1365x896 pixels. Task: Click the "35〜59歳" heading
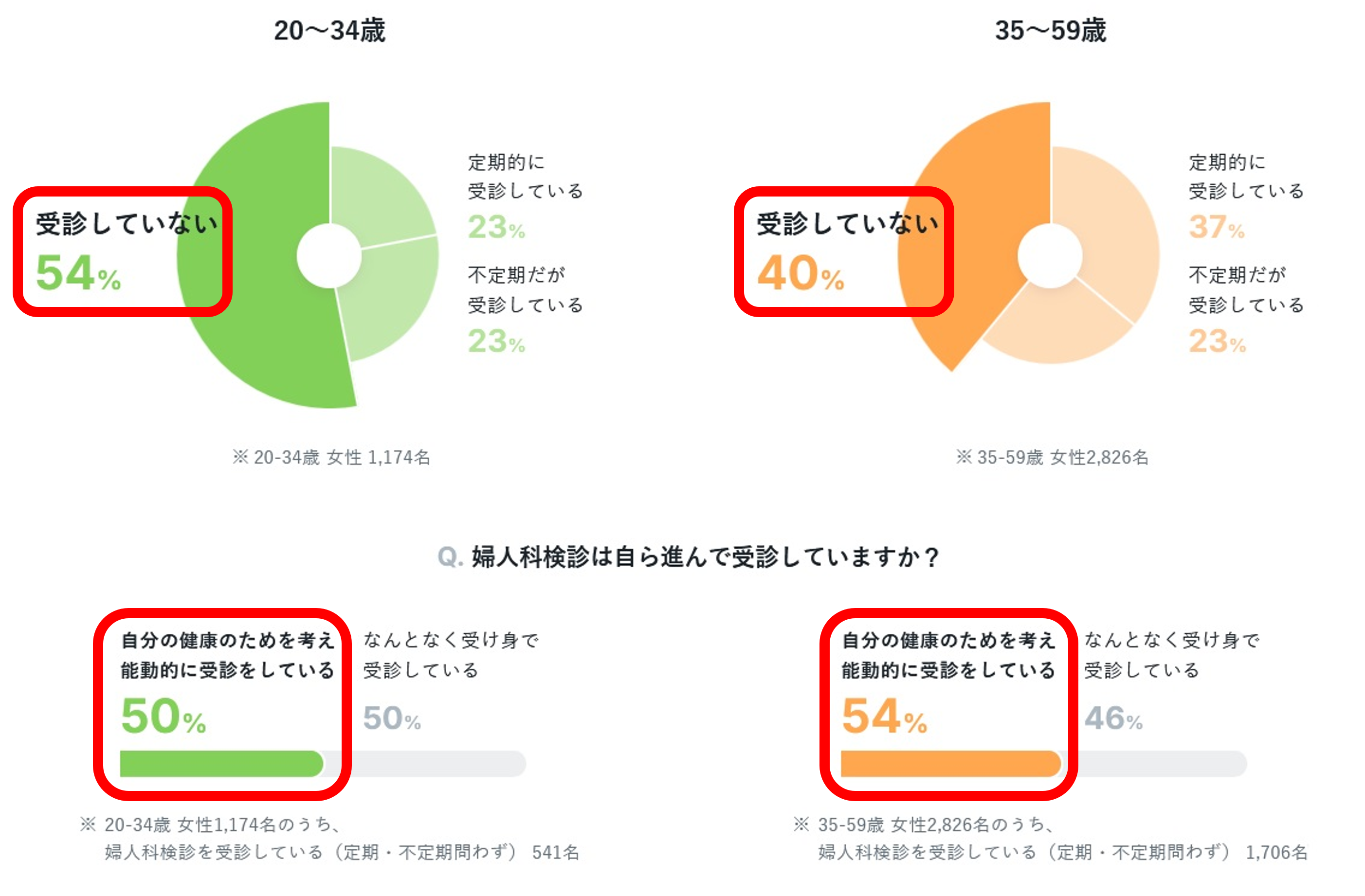(x=1050, y=30)
